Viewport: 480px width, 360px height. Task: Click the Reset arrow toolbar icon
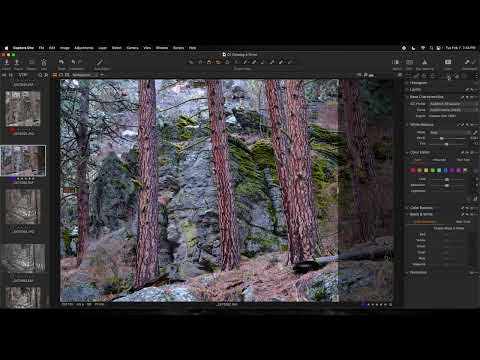(61, 62)
